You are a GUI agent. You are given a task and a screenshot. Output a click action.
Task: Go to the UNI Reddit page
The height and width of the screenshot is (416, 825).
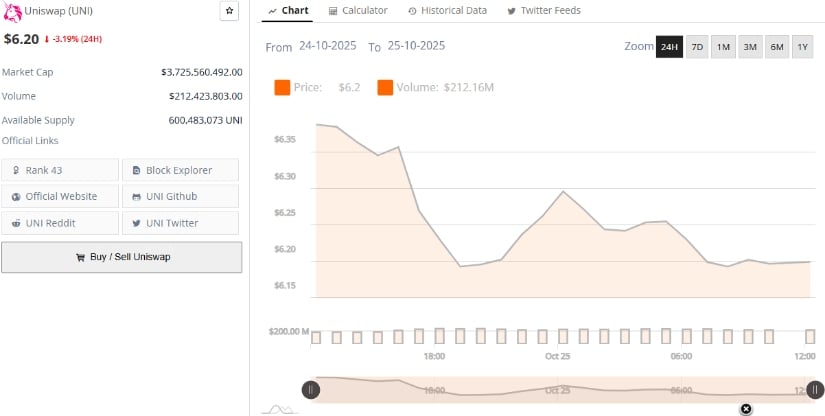(60, 223)
